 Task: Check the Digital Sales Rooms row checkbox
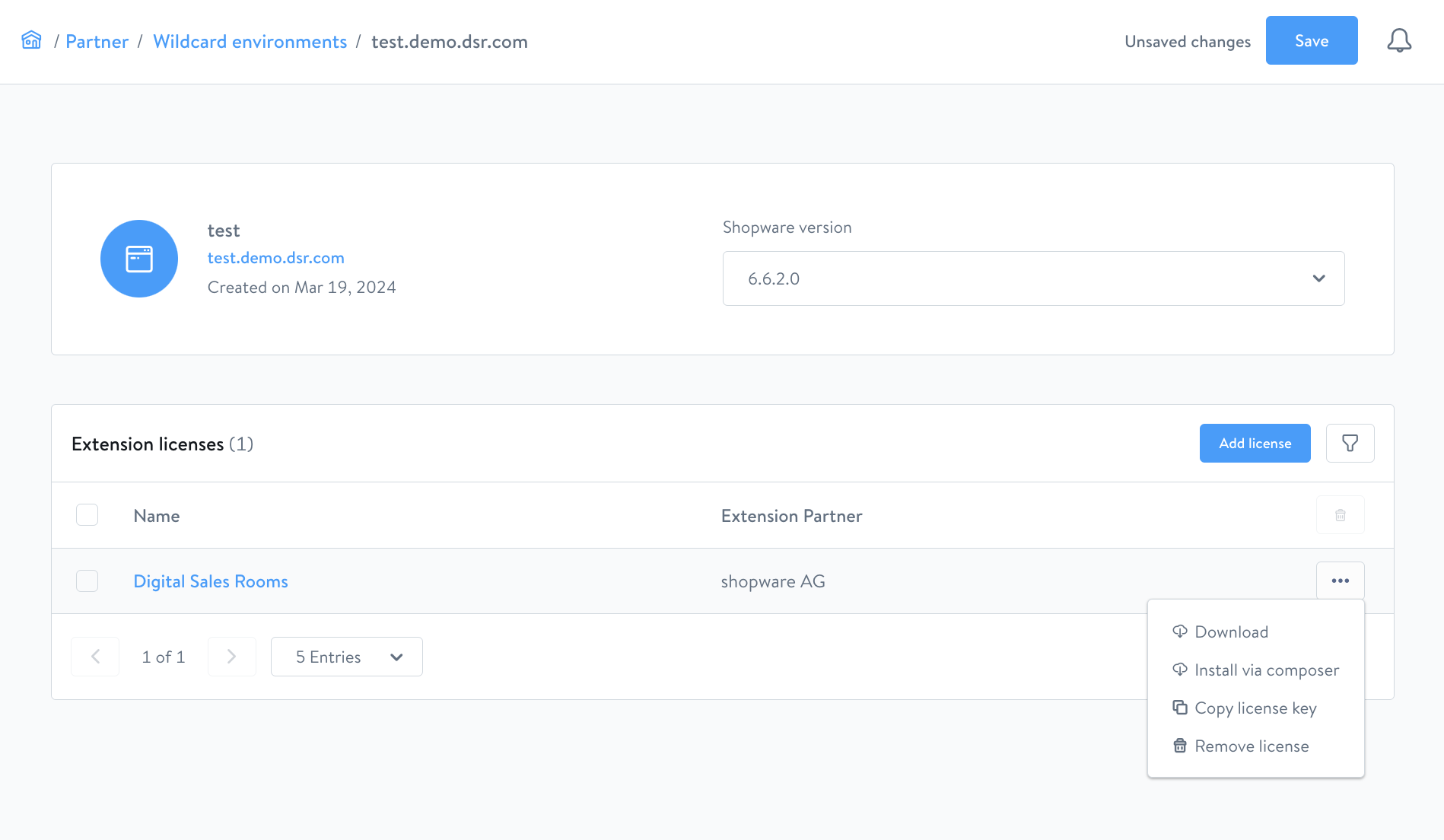87,581
